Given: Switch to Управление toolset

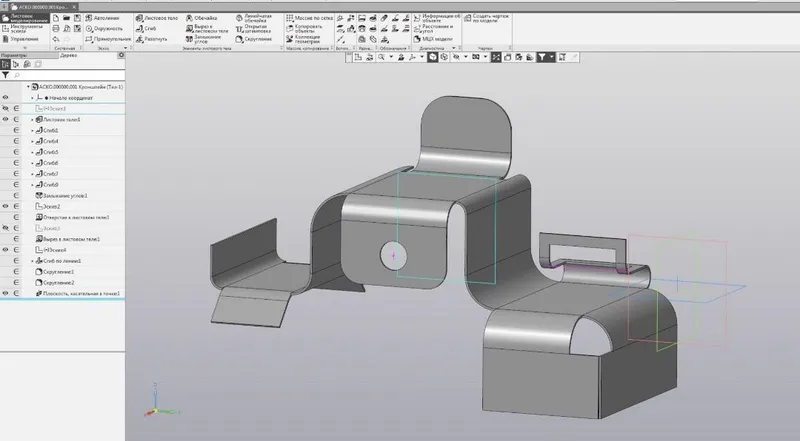Looking at the screenshot, I should click(20, 39).
